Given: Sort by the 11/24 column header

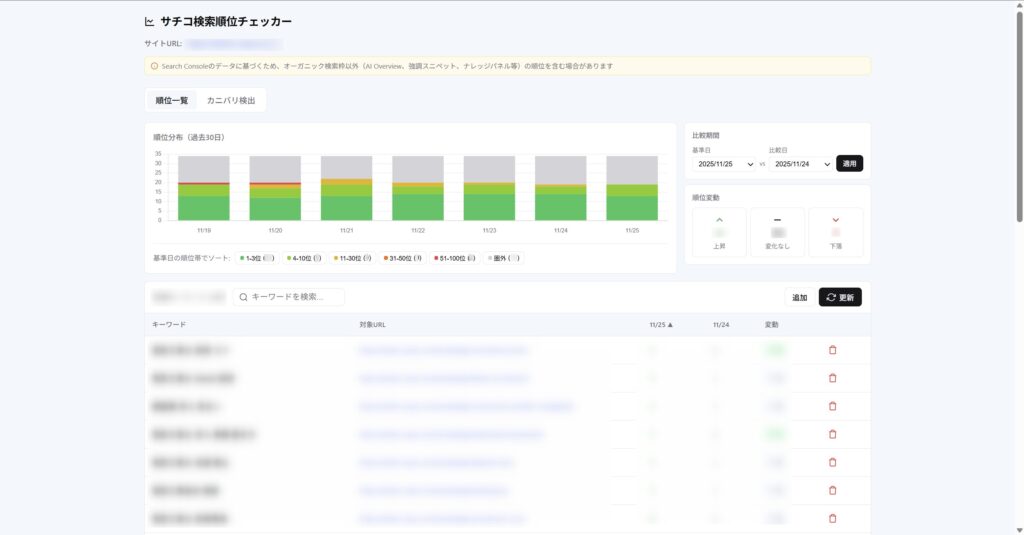Looking at the screenshot, I should pos(721,325).
